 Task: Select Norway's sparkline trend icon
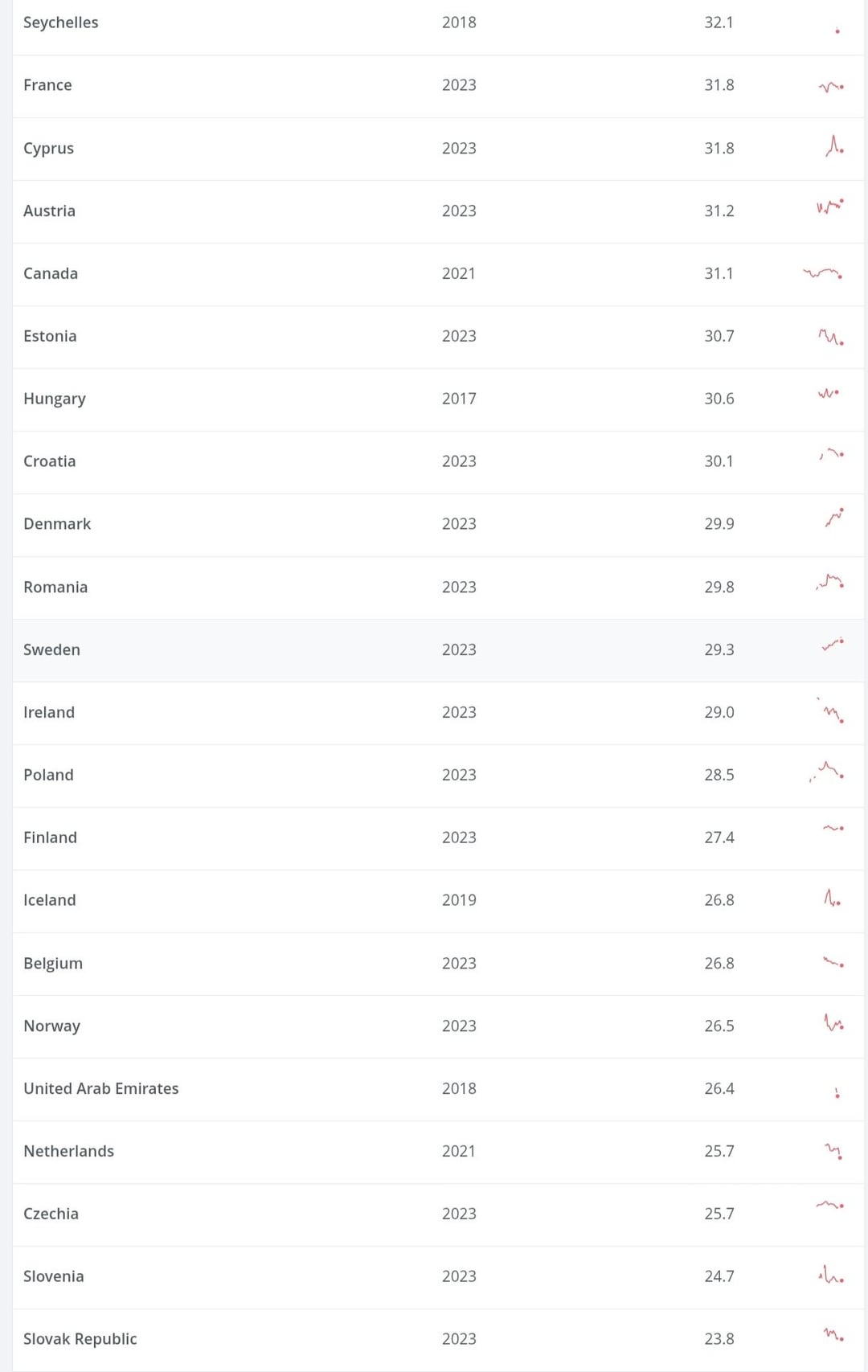(x=833, y=1023)
